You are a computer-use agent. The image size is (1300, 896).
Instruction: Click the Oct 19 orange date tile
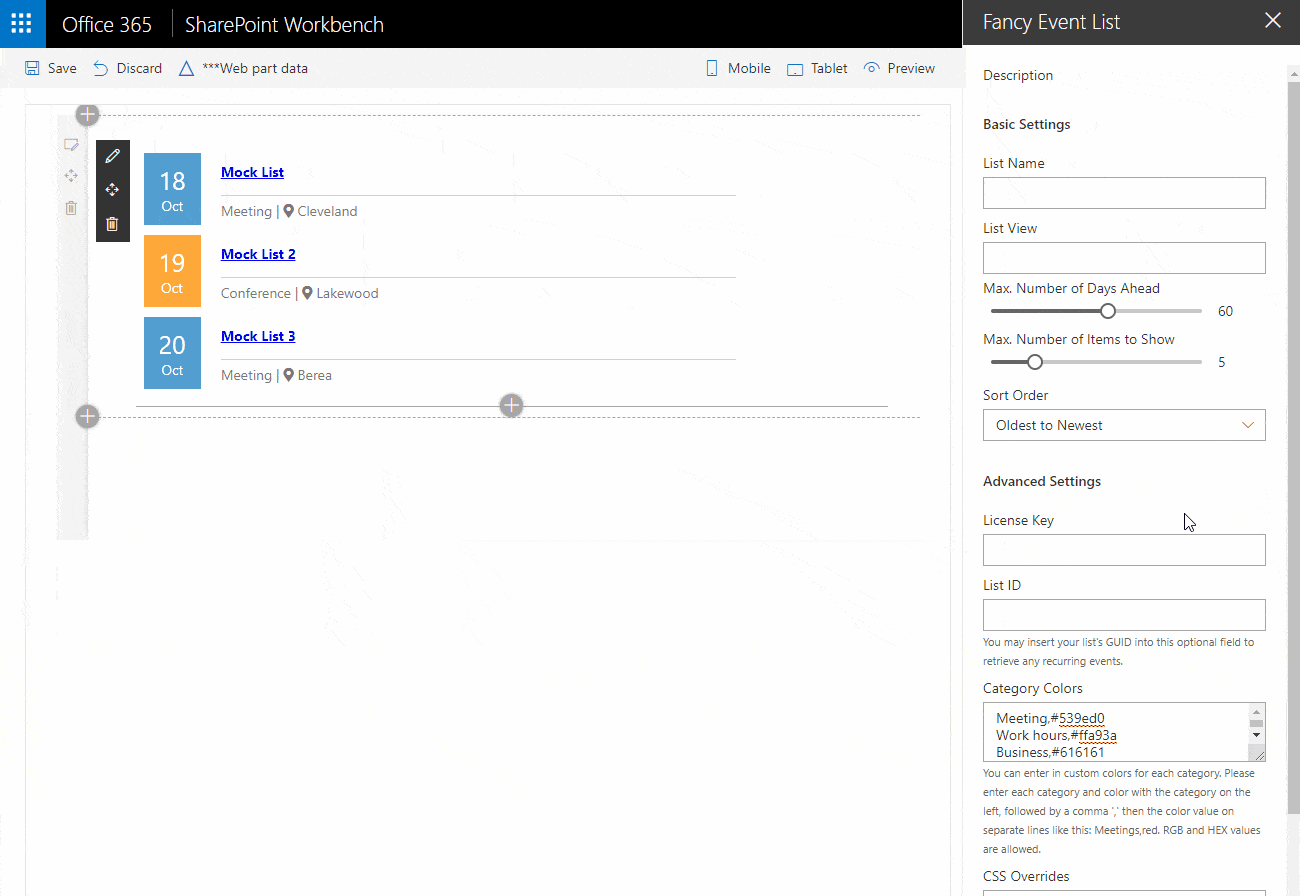[172, 271]
